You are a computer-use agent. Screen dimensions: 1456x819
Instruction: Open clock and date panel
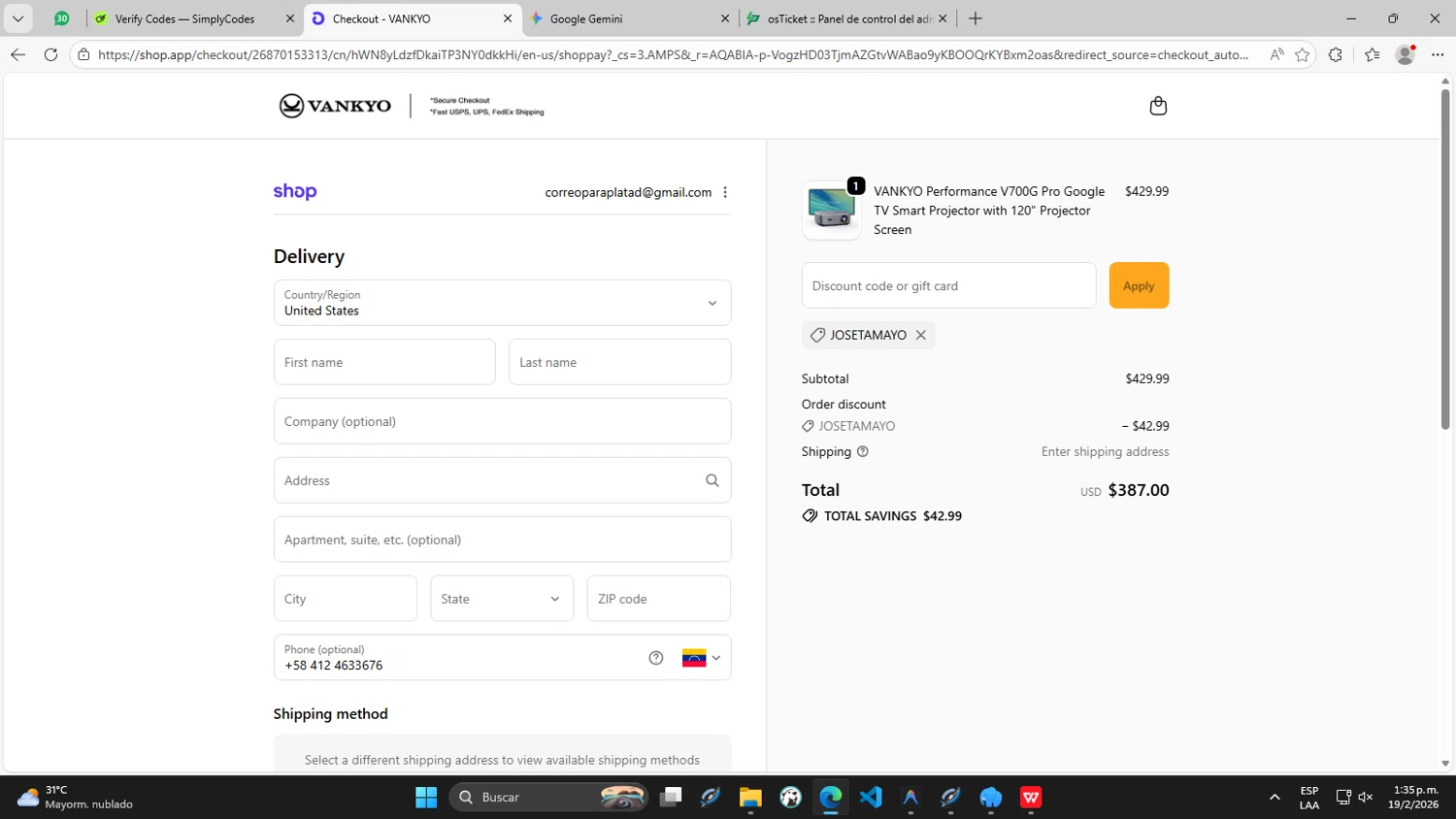coord(1414,797)
